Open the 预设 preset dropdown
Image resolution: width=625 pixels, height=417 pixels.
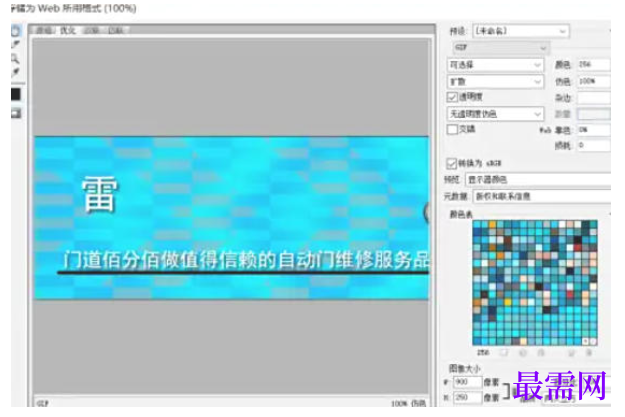pyautogui.click(x=521, y=31)
